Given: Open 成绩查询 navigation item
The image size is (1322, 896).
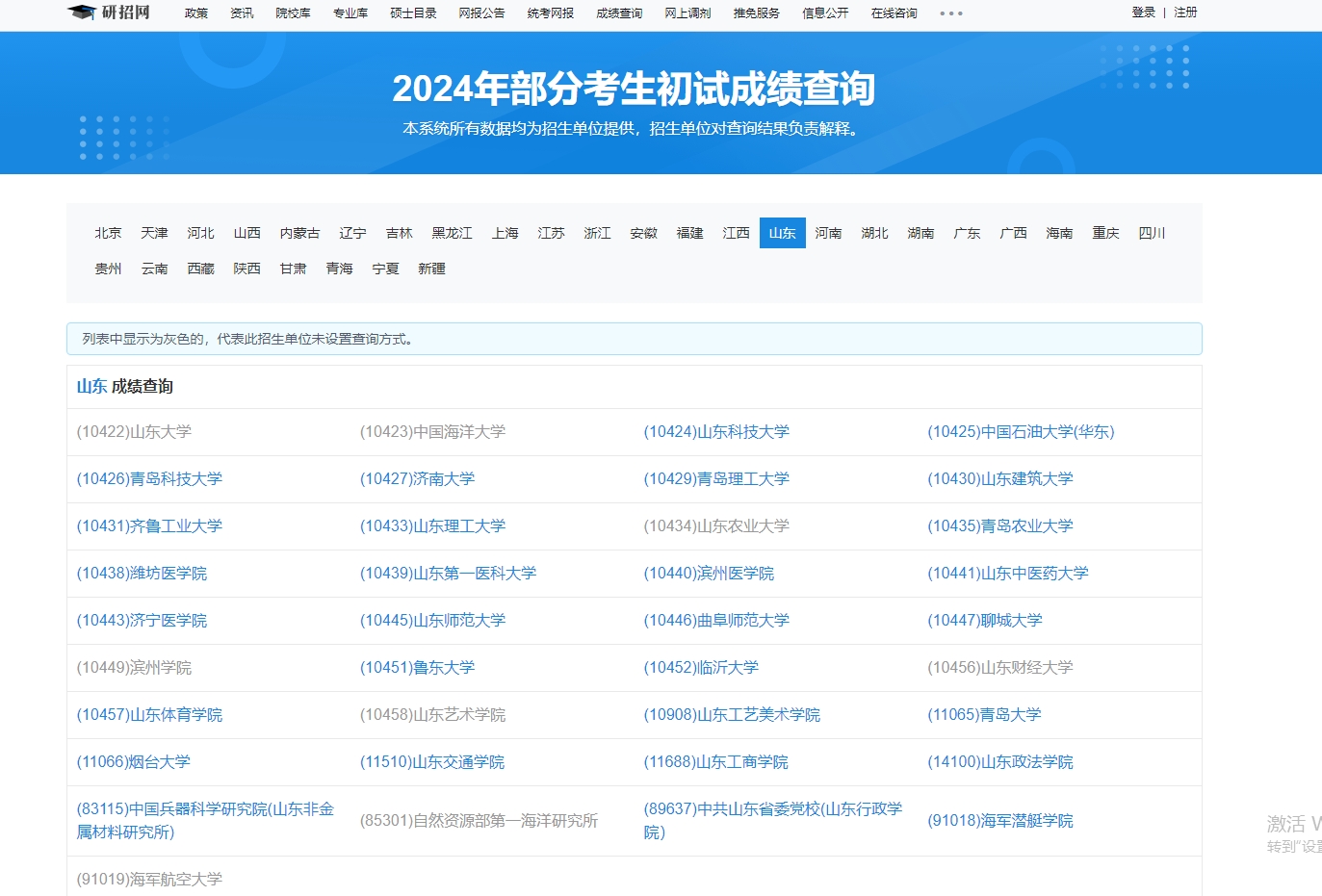Looking at the screenshot, I should click(x=619, y=13).
